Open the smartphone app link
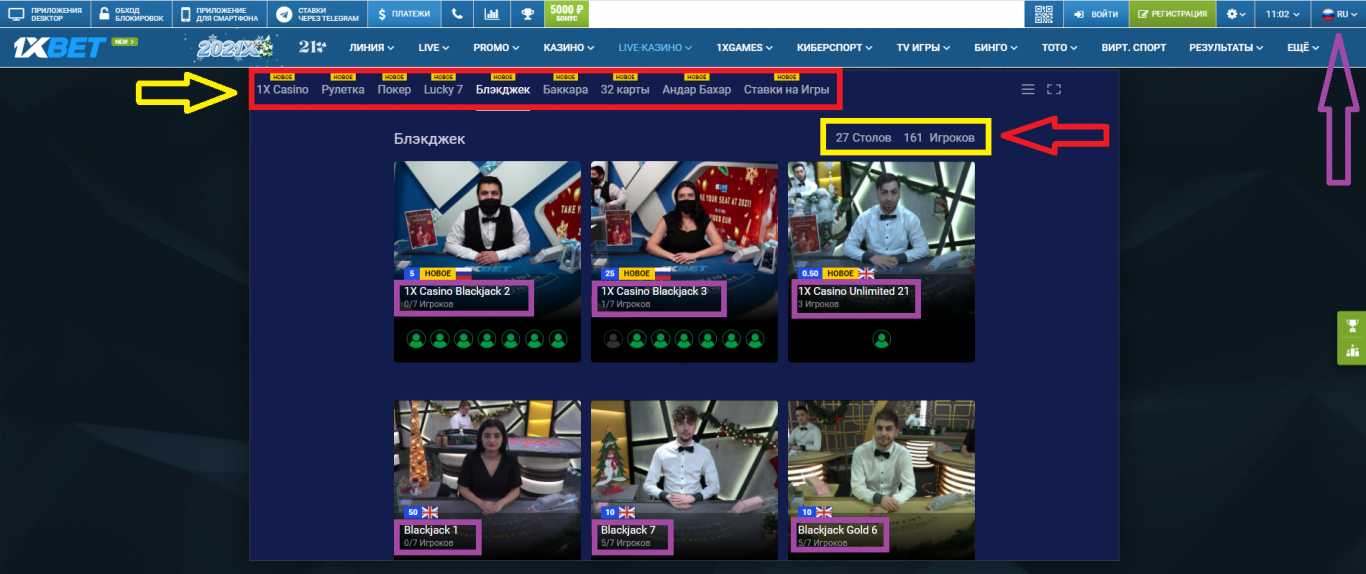Viewport: 1366px width, 574px height. click(220, 14)
